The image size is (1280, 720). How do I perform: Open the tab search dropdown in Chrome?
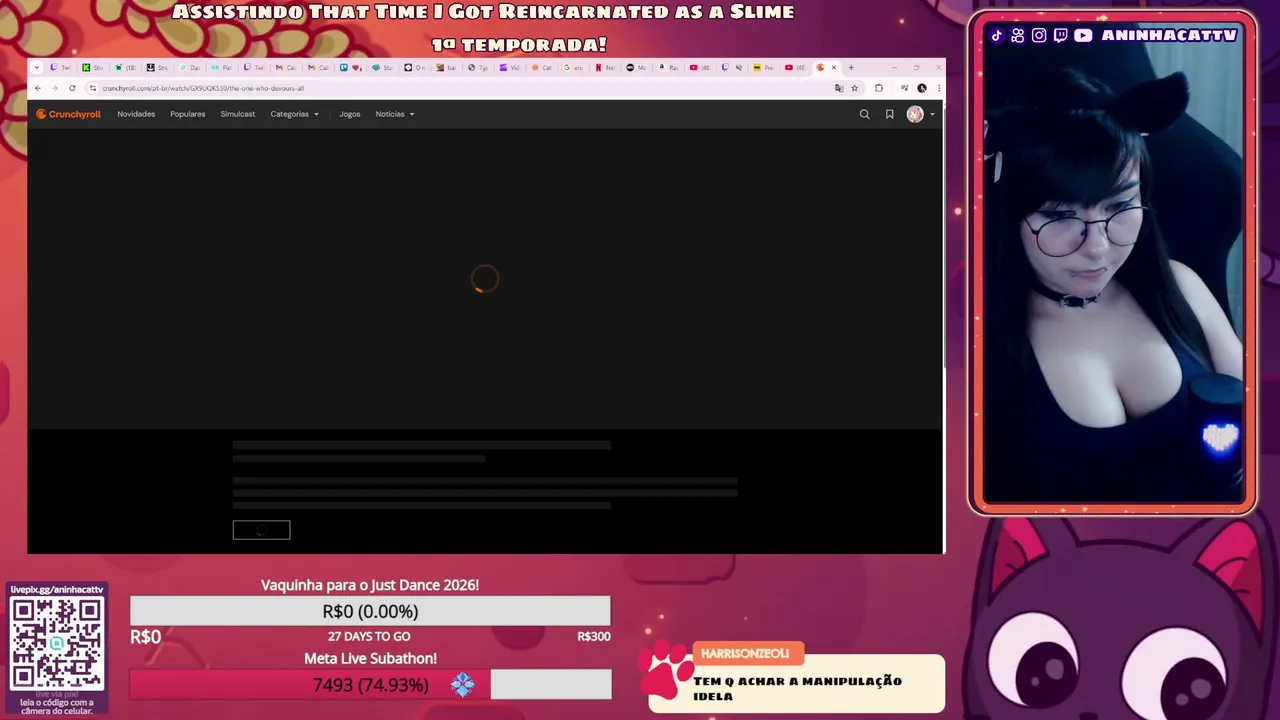(37, 68)
